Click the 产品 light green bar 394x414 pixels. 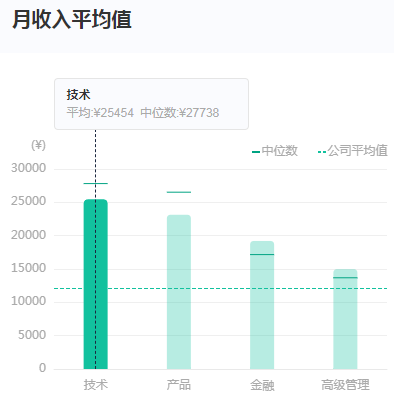179,292
